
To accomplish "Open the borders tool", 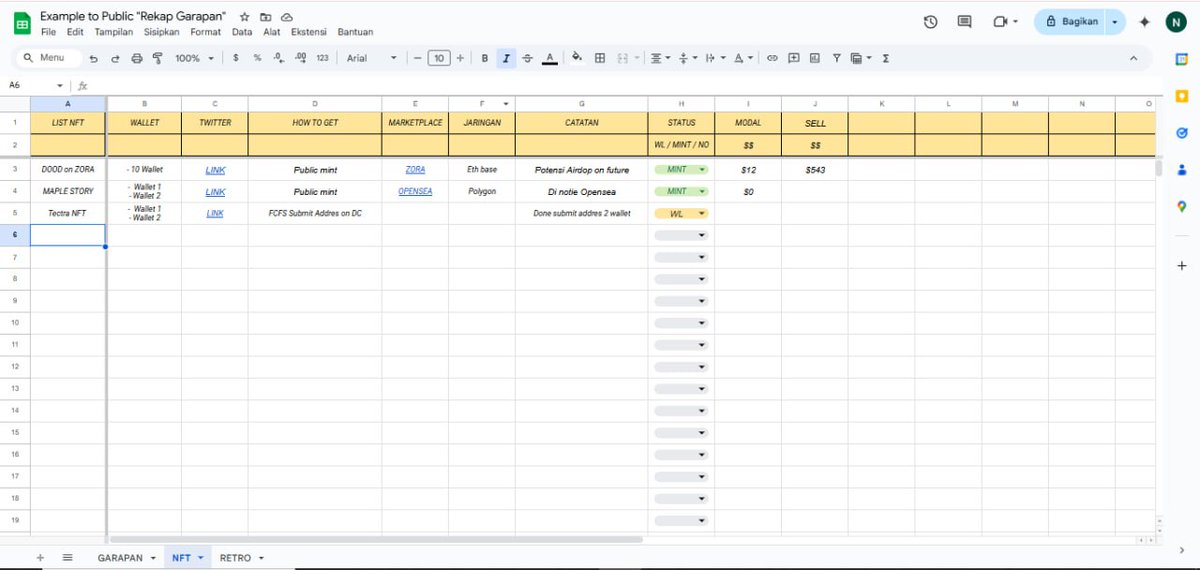I will pos(600,58).
